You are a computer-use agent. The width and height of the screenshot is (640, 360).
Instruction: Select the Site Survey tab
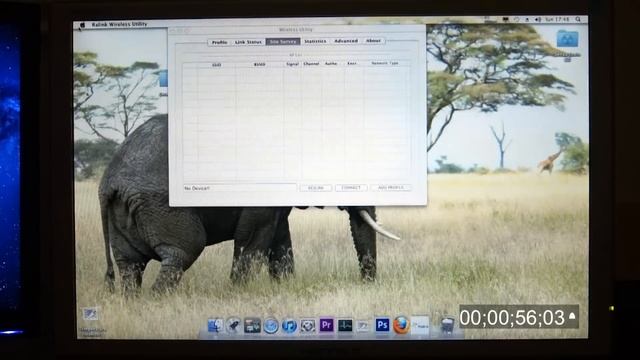tap(283, 42)
